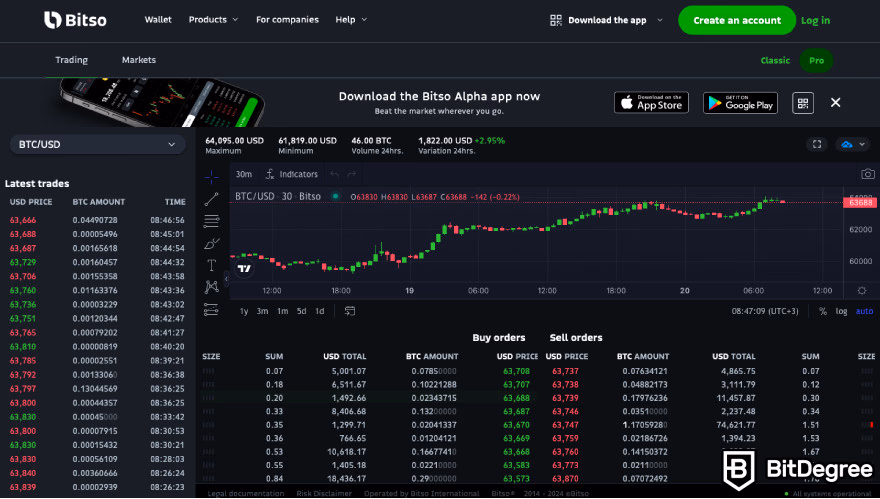Open the cloud save layout menu
This screenshot has height=499, width=880.
852,144
